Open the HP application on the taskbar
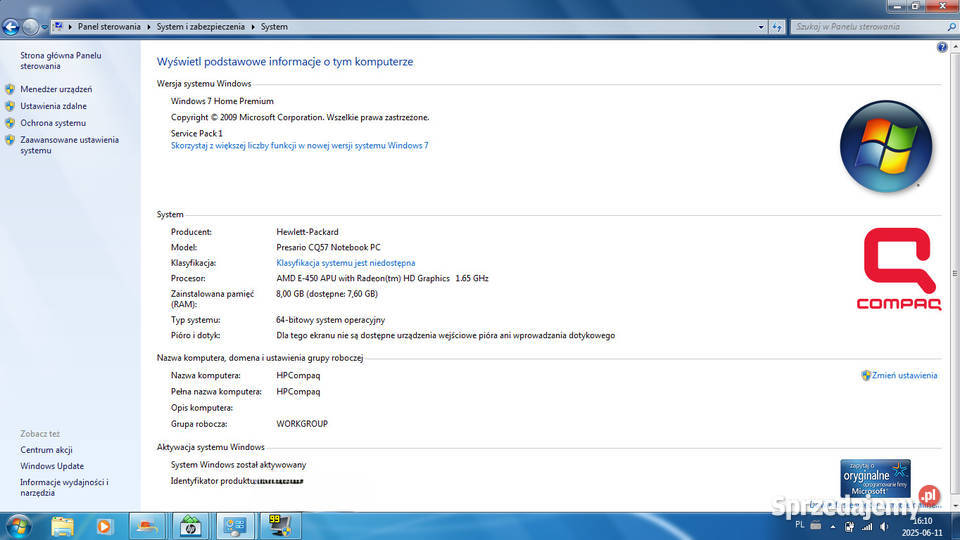 point(190,527)
